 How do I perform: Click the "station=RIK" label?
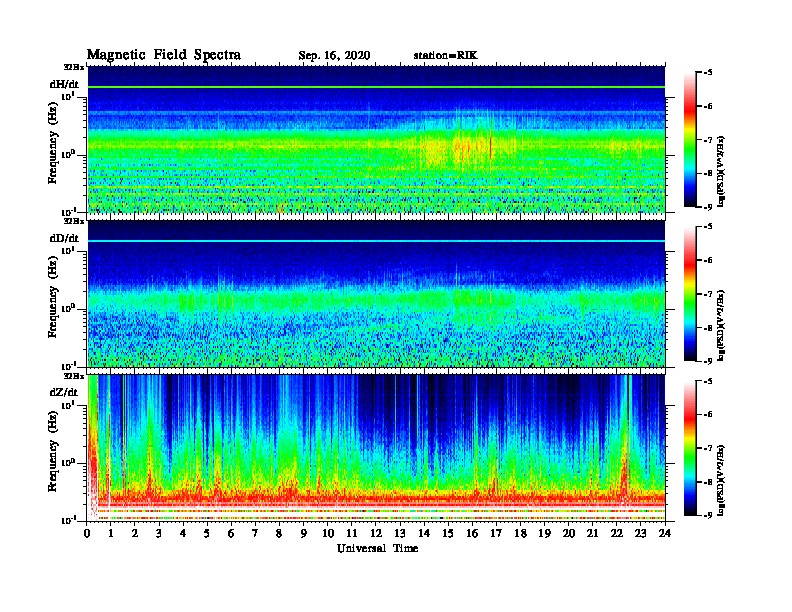[x=445, y=56]
